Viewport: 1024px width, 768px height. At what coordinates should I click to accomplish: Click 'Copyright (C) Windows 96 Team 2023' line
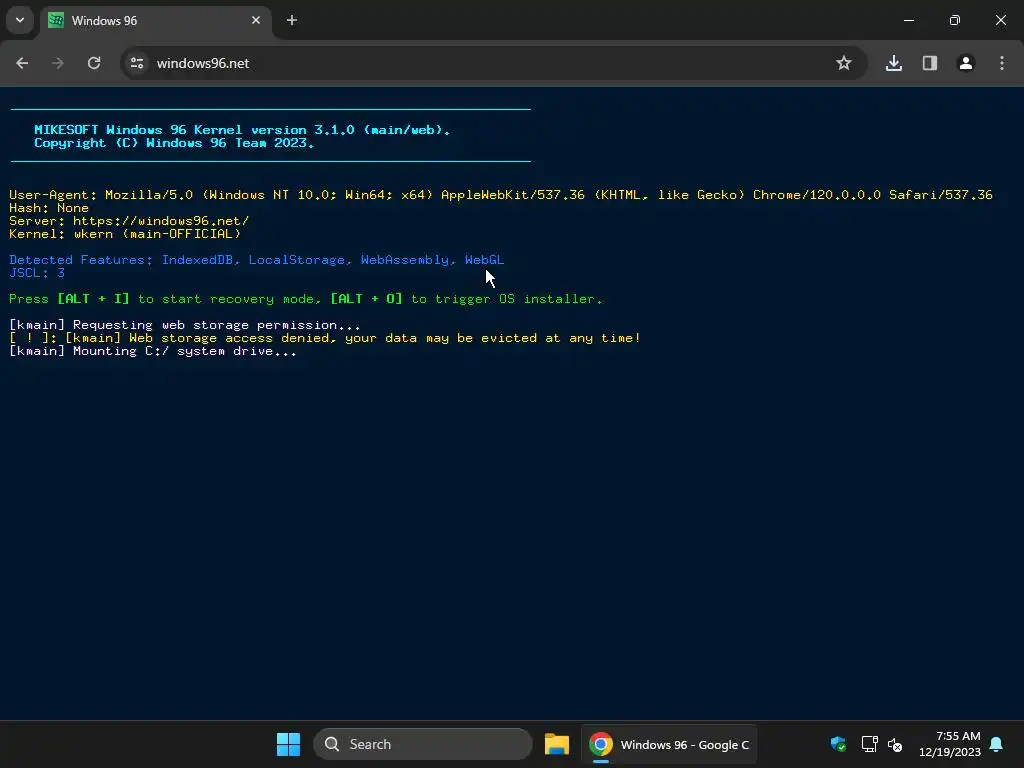(x=174, y=143)
